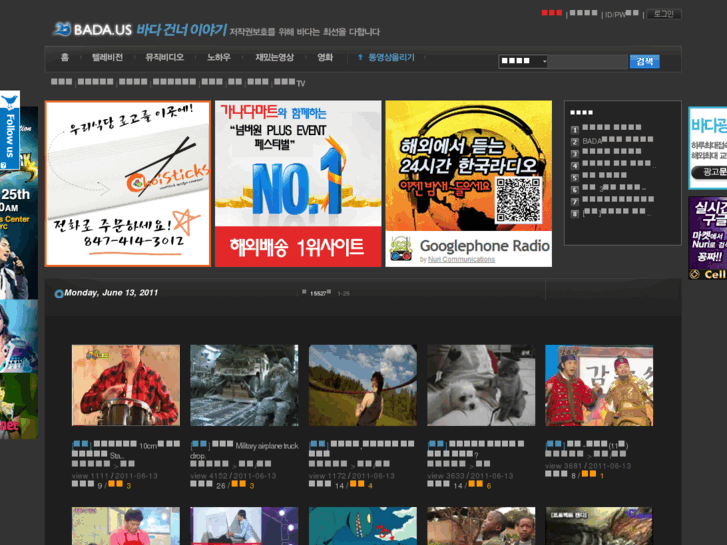Click the QR code on the radio banner
727x545 pixels.
point(518,200)
